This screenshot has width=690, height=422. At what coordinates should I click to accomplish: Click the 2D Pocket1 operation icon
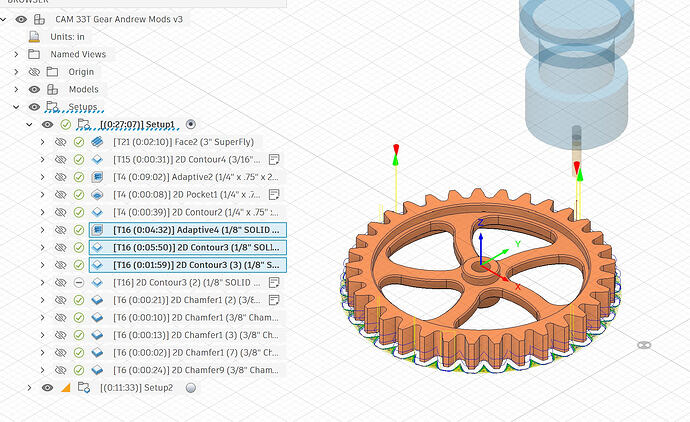97,194
